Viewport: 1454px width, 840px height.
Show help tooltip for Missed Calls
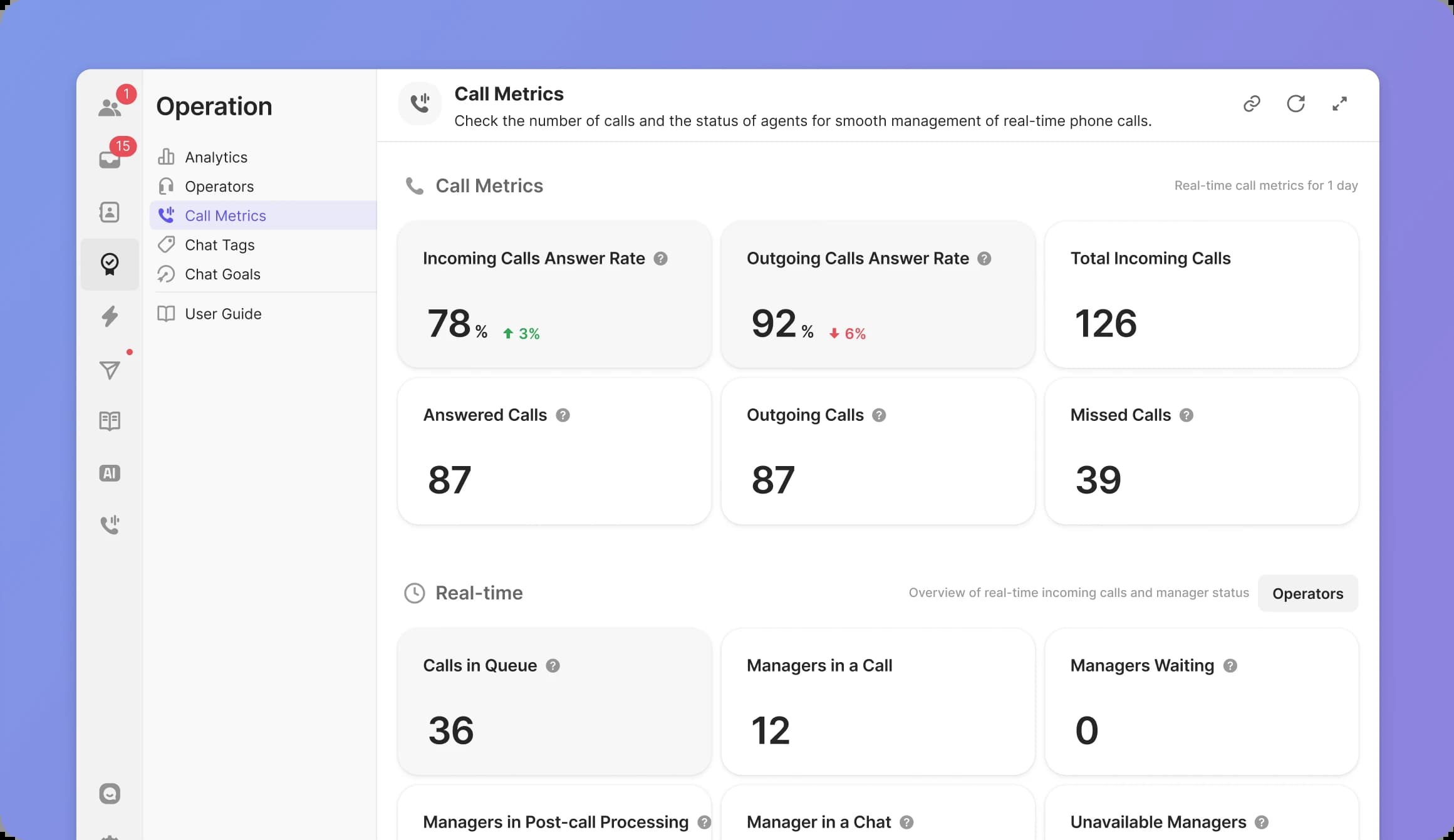tap(1186, 415)
